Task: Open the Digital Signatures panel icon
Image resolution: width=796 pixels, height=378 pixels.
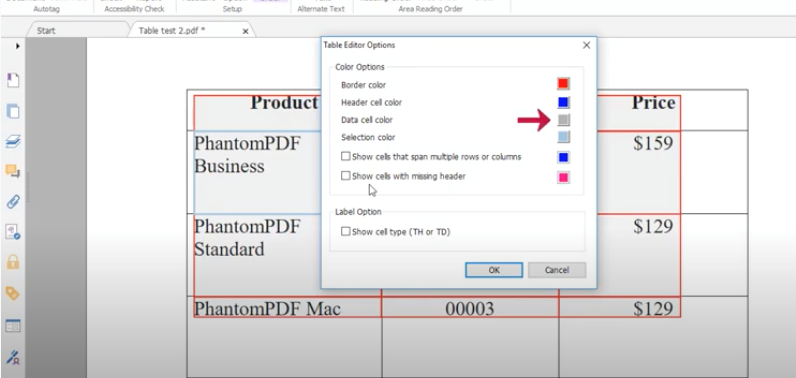Action: tap(13, 232)
